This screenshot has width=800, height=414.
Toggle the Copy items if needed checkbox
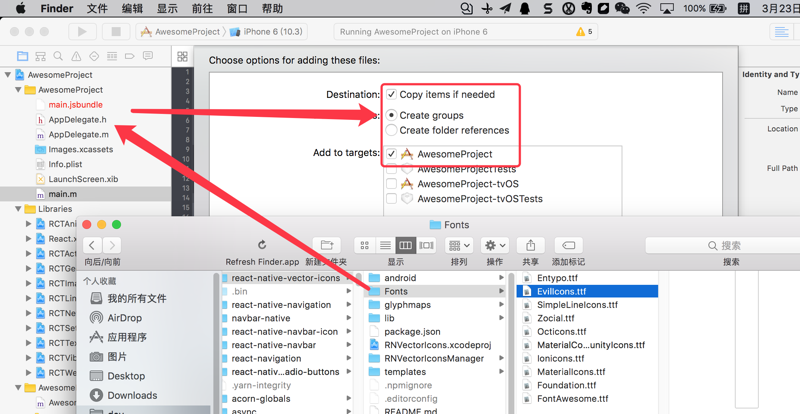391,94
